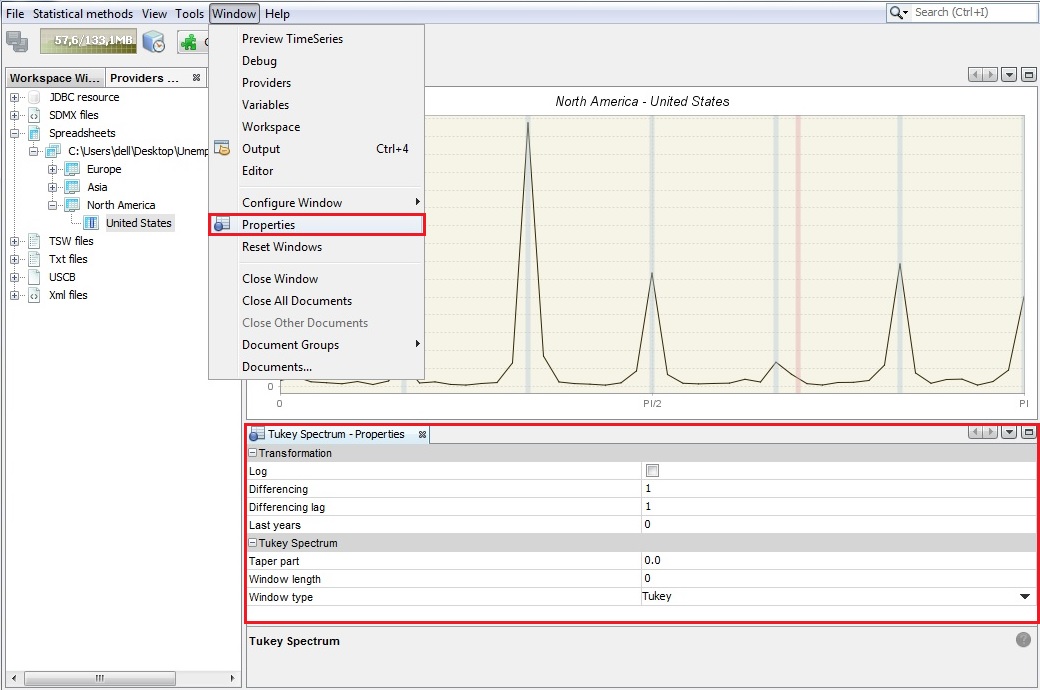Click the memory usage indicator bar
Image resolution: width=1040 pixels, height=690 pixels.
[88, 41]
